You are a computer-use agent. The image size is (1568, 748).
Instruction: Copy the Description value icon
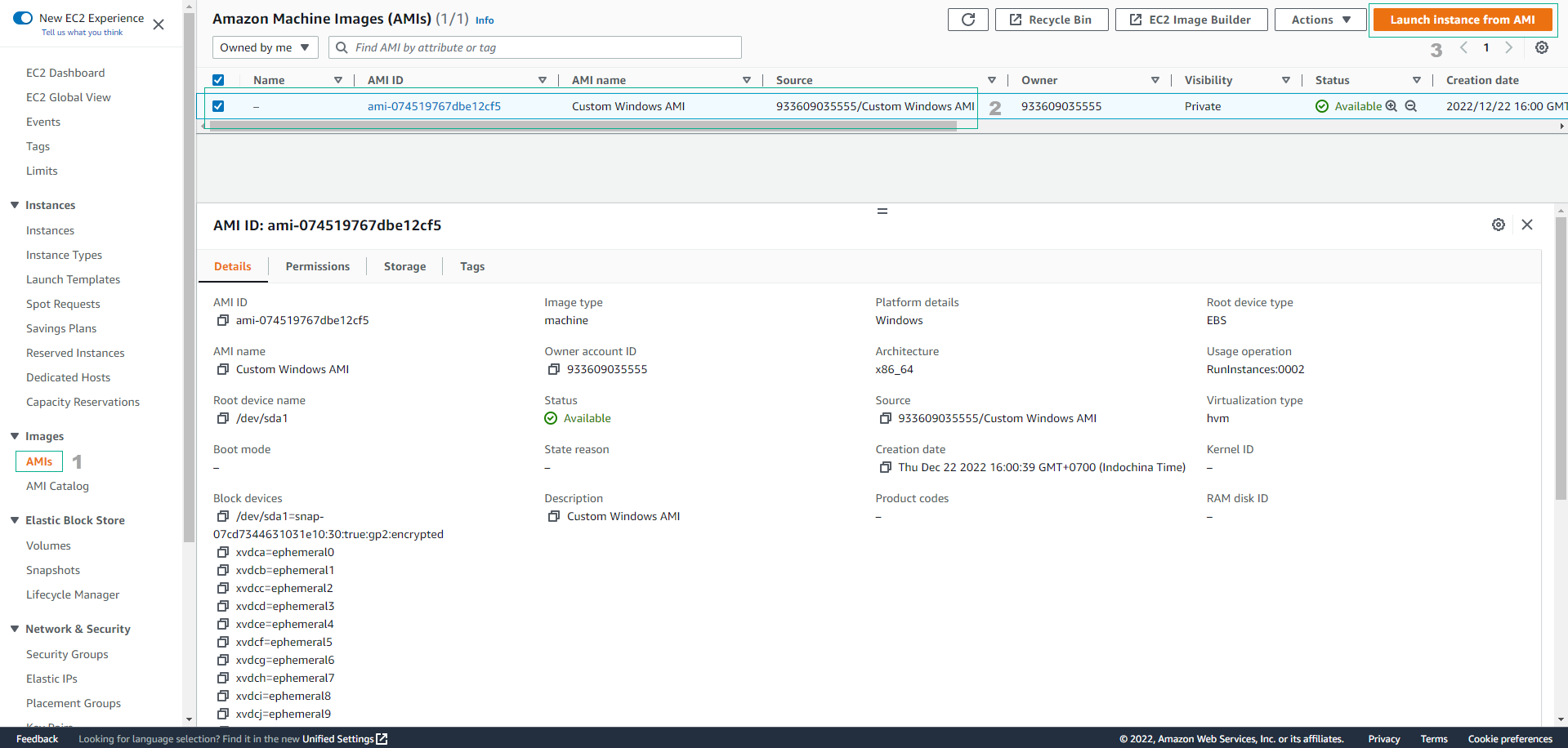553,516
